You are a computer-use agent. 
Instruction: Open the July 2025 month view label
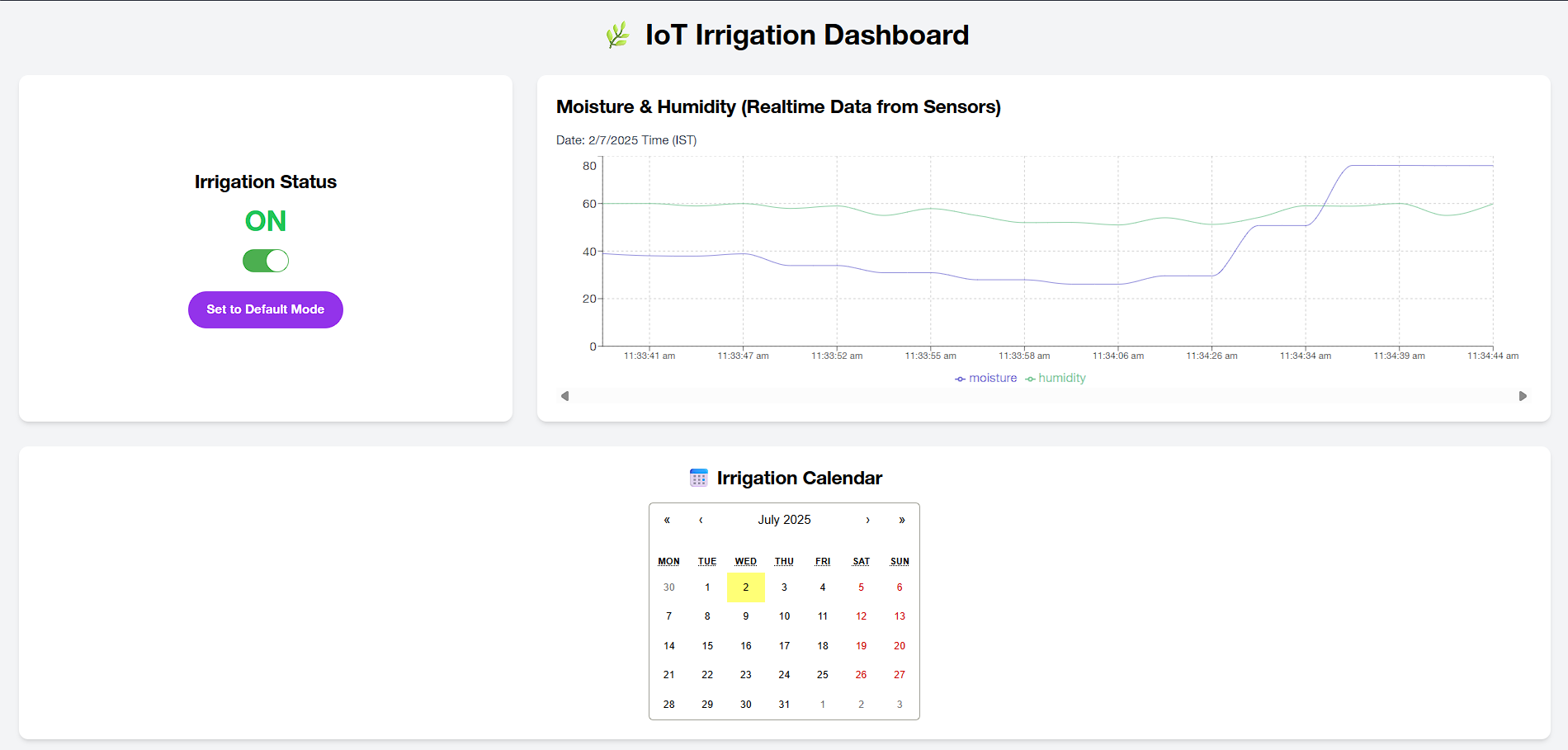pyautogui.click(x=784, y=520)
